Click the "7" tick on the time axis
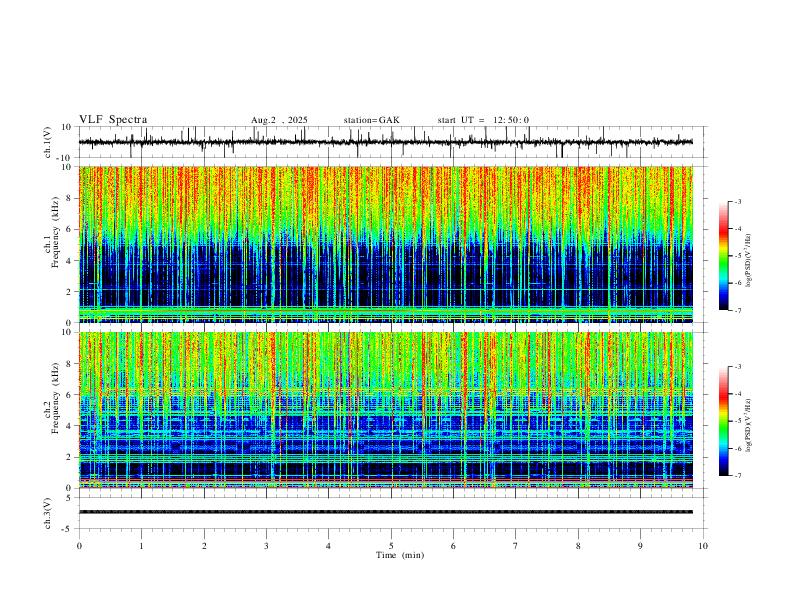792x612 pixels. [x=516, y=546]
